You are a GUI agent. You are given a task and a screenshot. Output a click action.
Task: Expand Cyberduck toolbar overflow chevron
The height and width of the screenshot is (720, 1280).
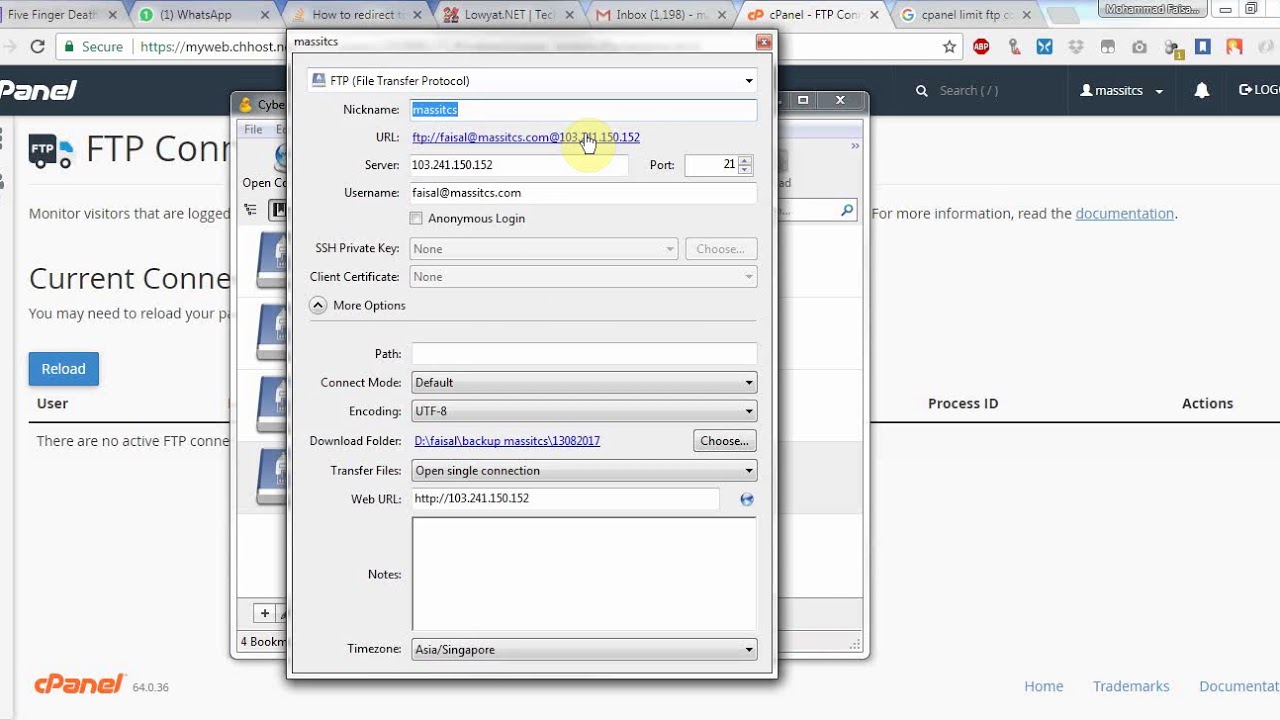(855, 146)
